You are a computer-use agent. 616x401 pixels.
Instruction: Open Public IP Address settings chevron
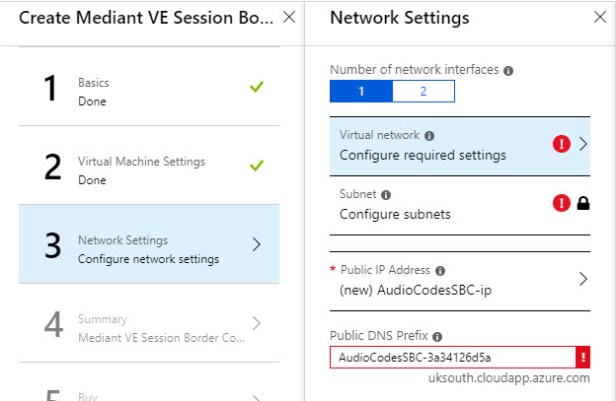584,279
